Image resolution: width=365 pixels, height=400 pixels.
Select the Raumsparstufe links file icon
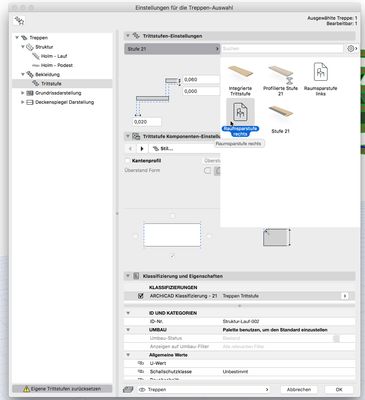321,72
